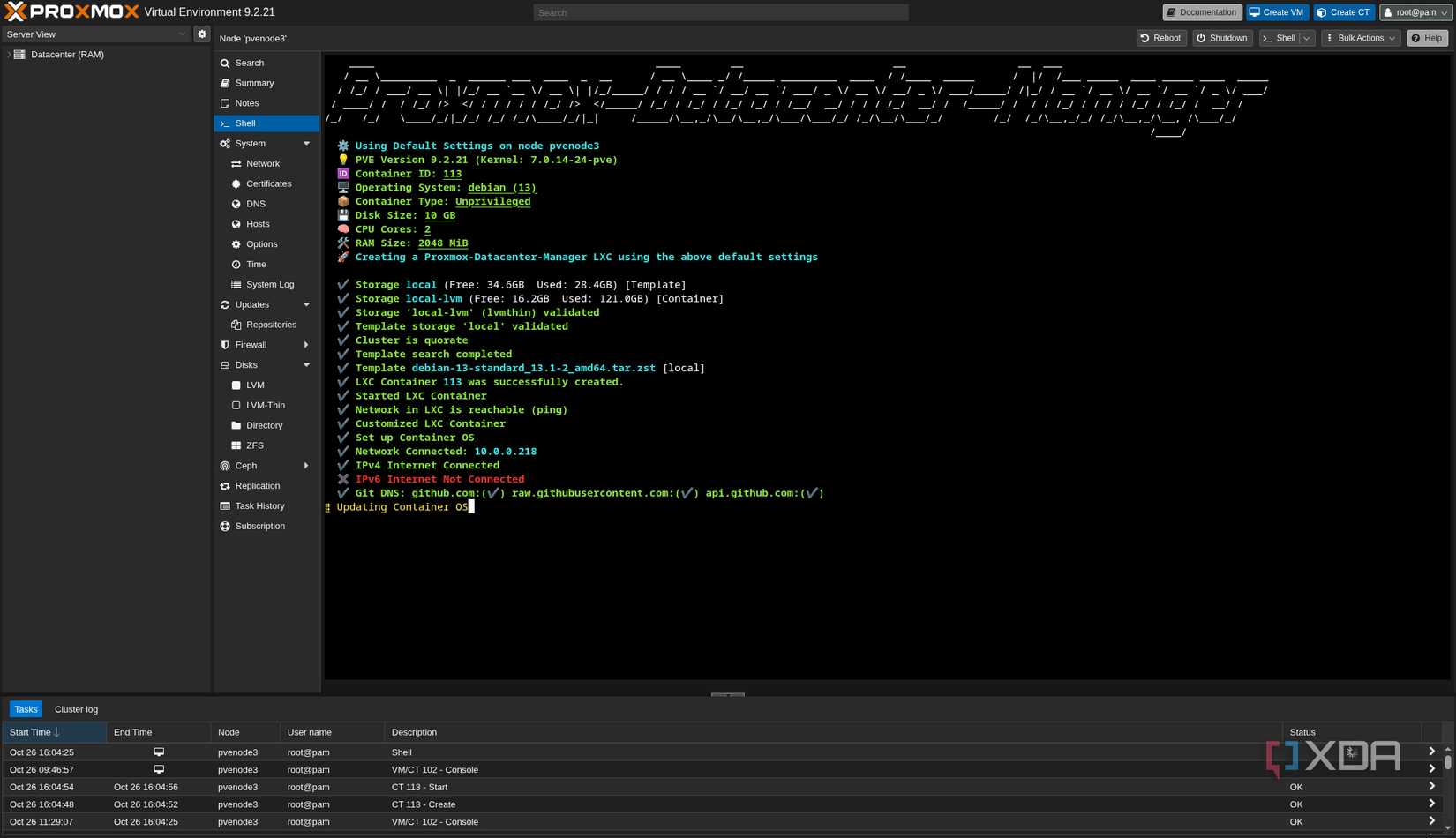This screenshot has height=838, width=1456.
Task: Focus the top Search field
Action: [x=720, y=12]
